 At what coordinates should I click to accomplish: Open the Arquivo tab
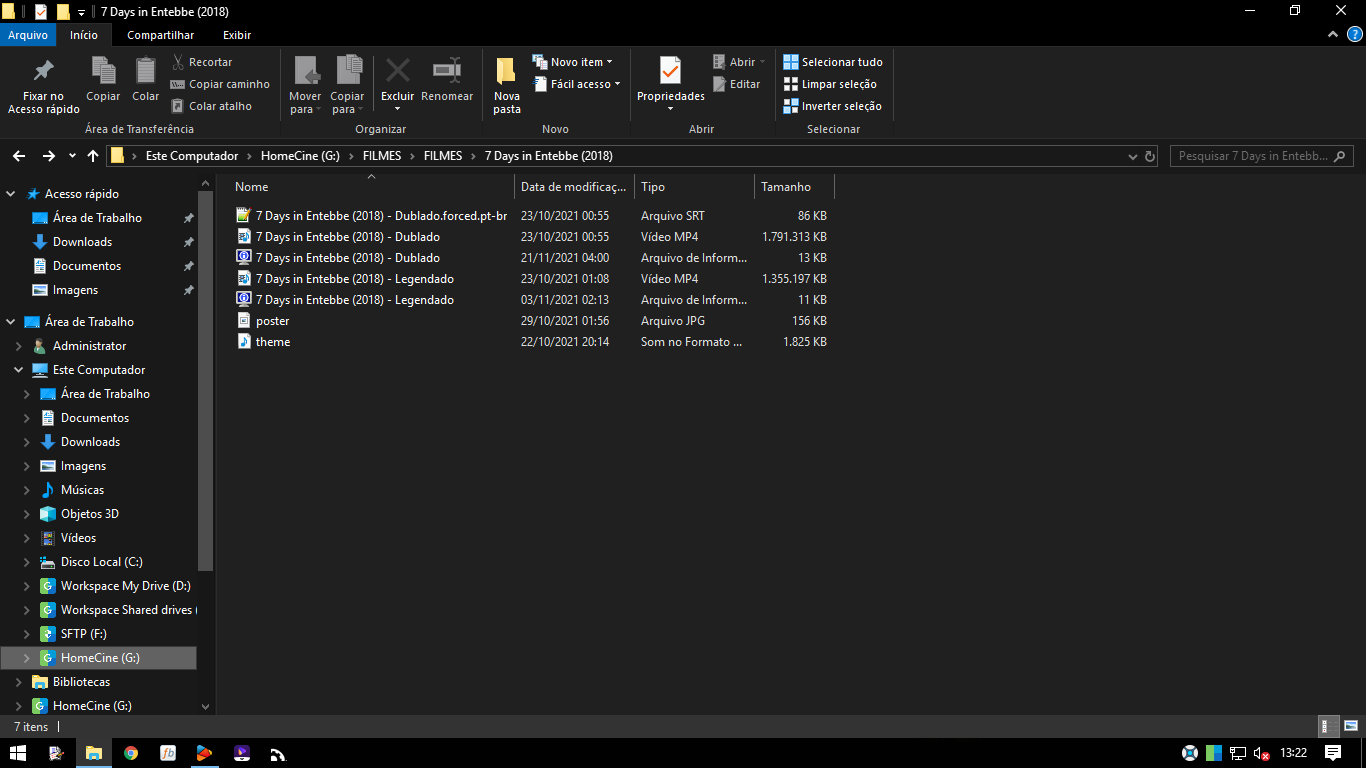(28, 35)
